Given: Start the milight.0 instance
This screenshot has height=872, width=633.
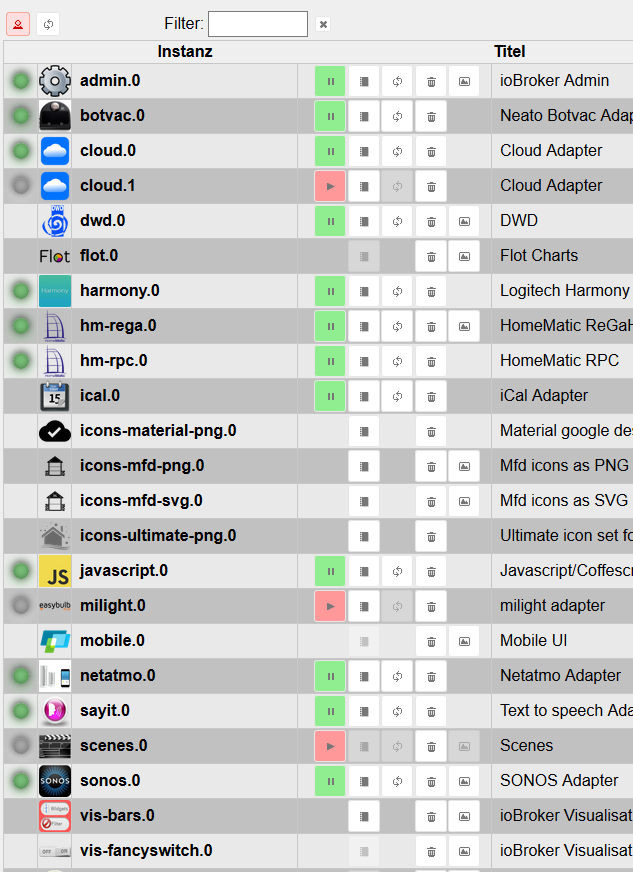Looking at the screenshot, I should click(x=330, y=606).
